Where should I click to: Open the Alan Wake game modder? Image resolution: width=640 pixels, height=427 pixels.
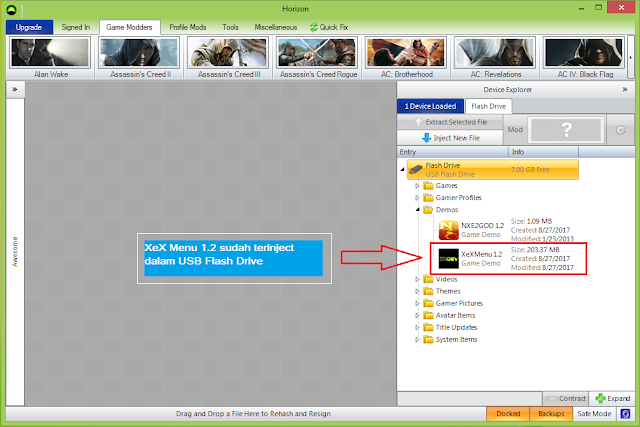[51, 58]
